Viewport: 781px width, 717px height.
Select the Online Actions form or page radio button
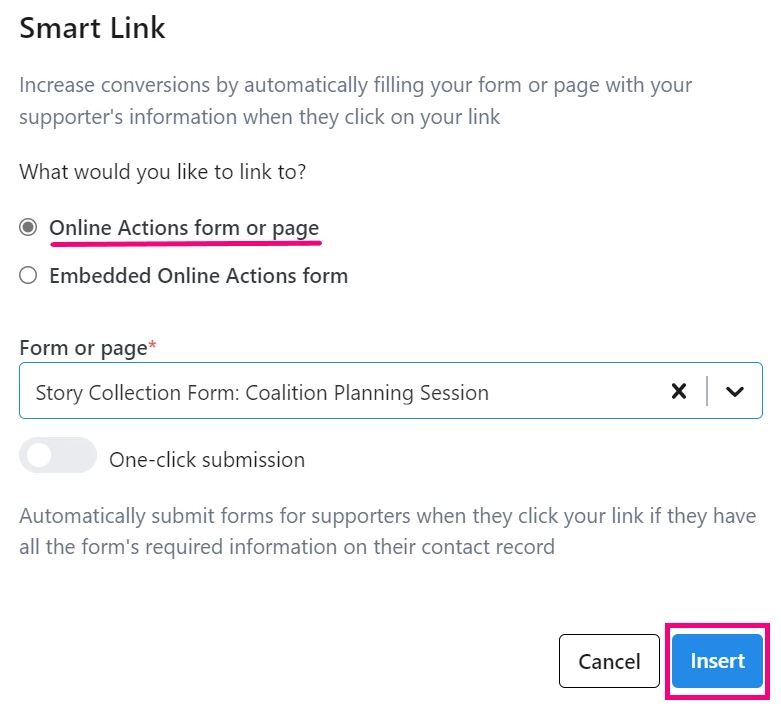click(28, 228)
